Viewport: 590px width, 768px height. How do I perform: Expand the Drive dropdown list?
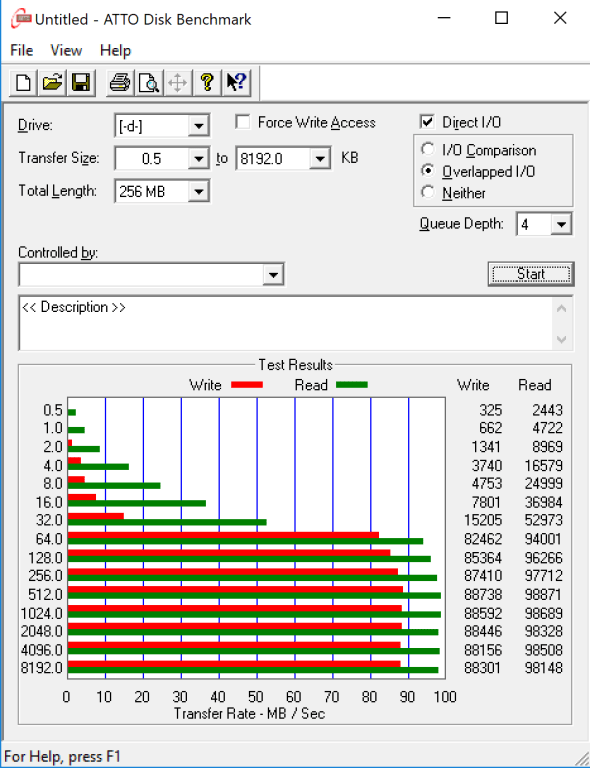point(198,126)
